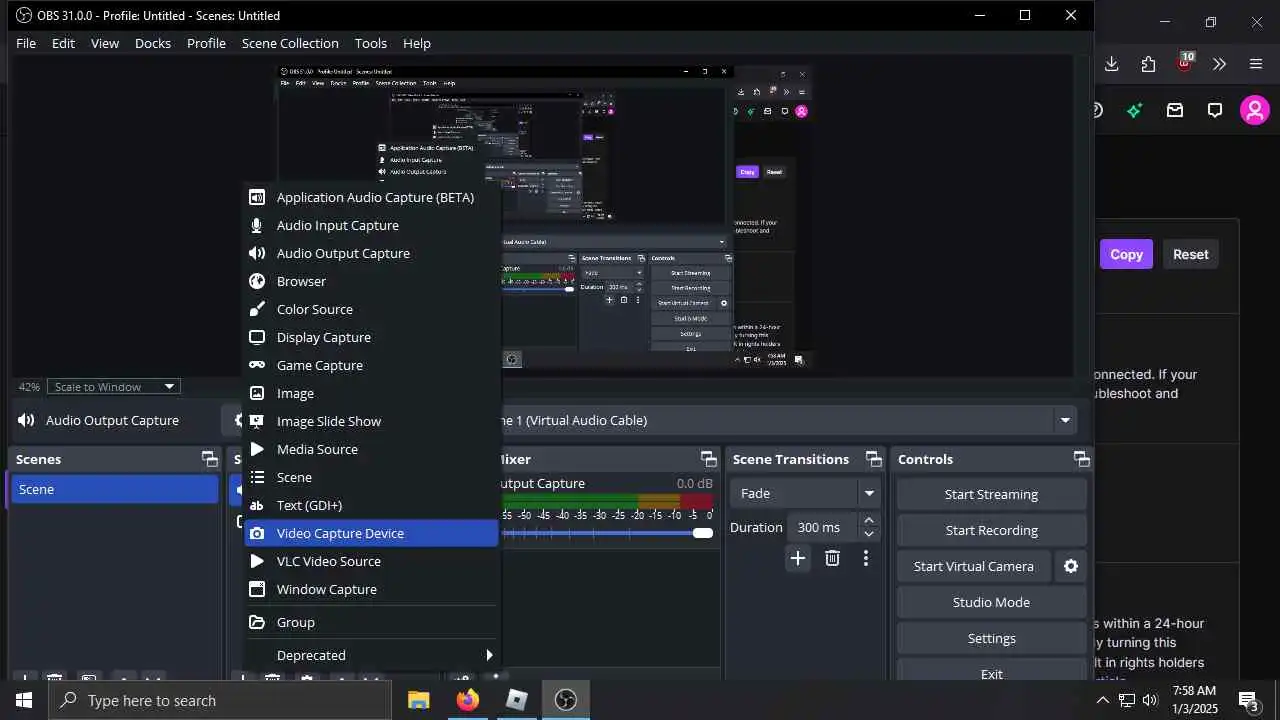Image resolution: width=1280 pixels, height=720 pixels.
Task: Enable Studio Mode
Action: 991,602
